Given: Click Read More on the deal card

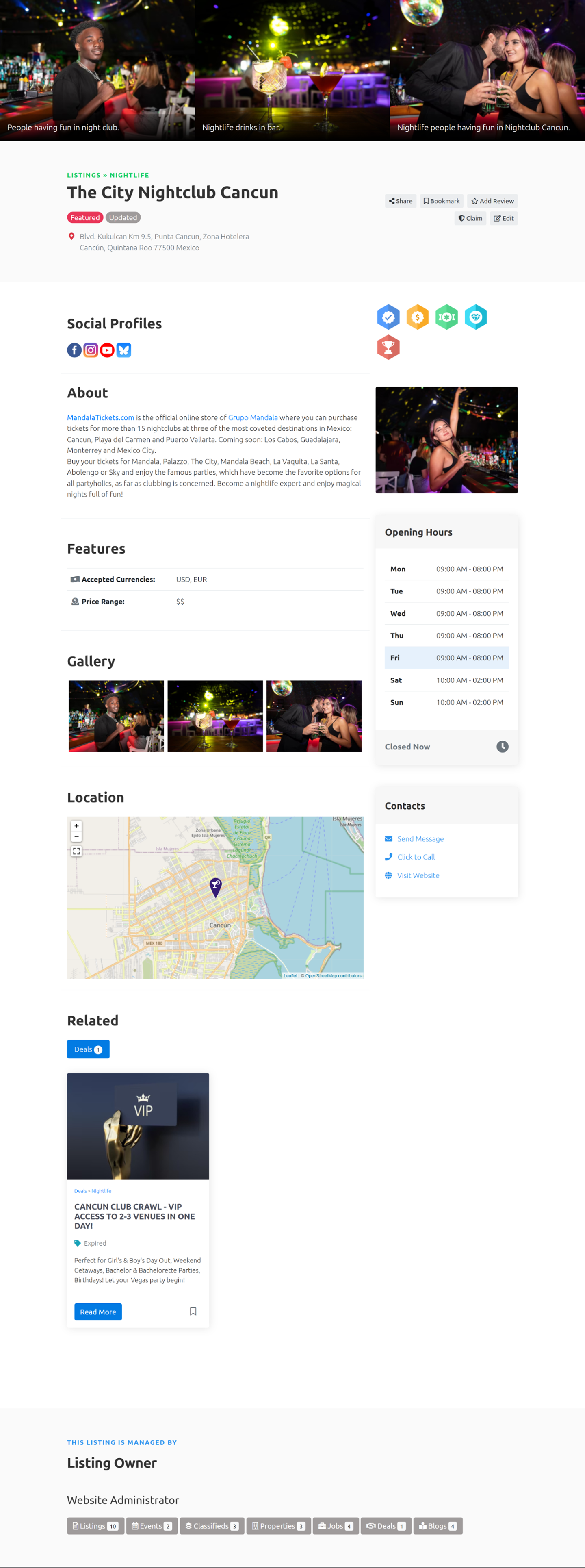Looking at the screenshot, I should coord(98,1312).
